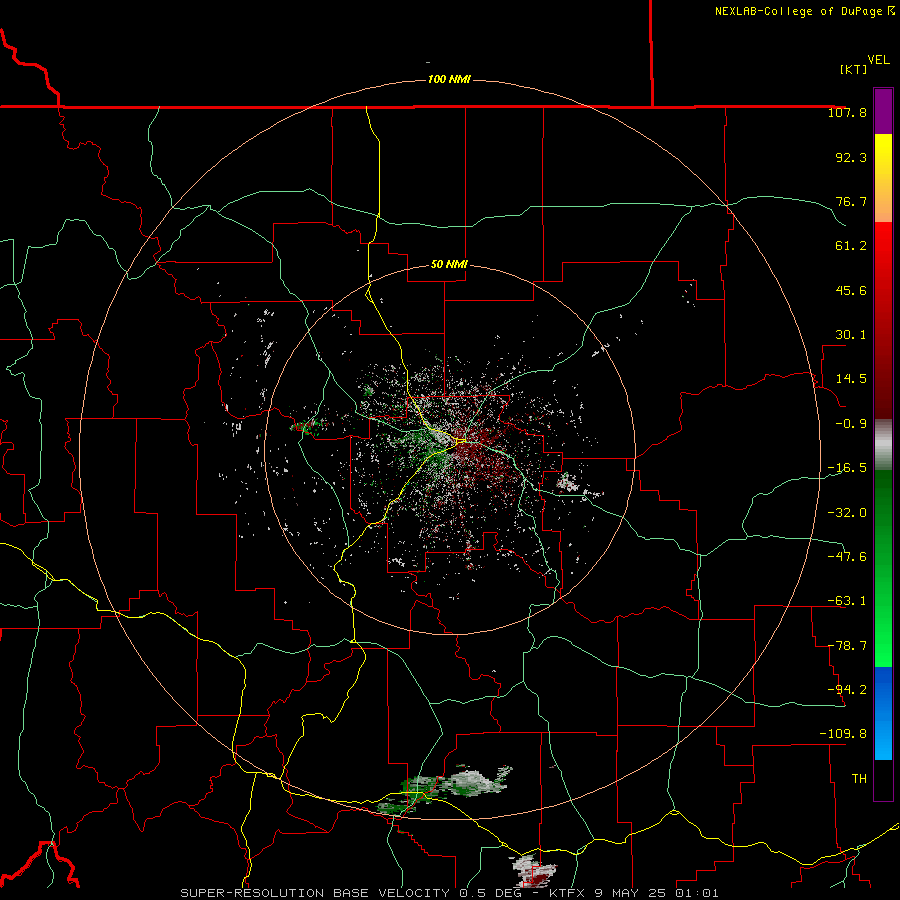Click the 14.5 velocity scale value

click(851, 379)
